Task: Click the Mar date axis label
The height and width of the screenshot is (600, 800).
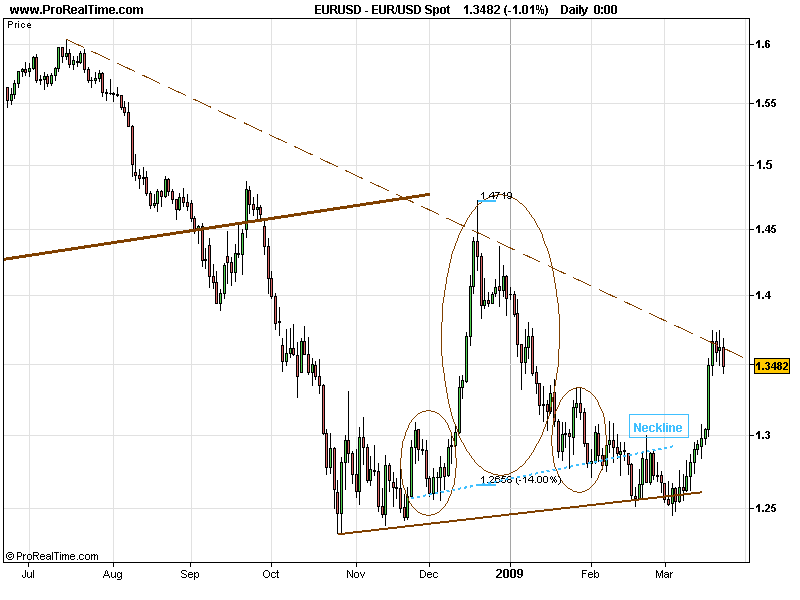Action: (664, 574)
